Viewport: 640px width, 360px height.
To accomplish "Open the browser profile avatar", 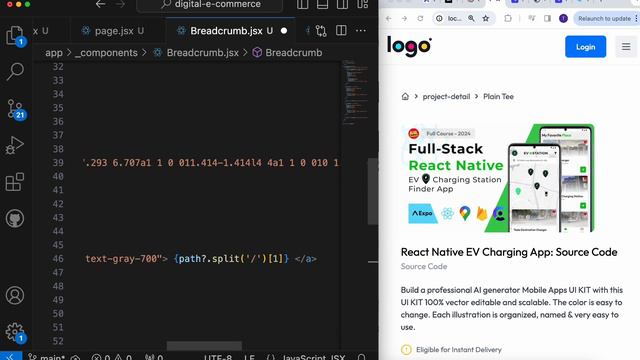I will click(x=563, y=18).
